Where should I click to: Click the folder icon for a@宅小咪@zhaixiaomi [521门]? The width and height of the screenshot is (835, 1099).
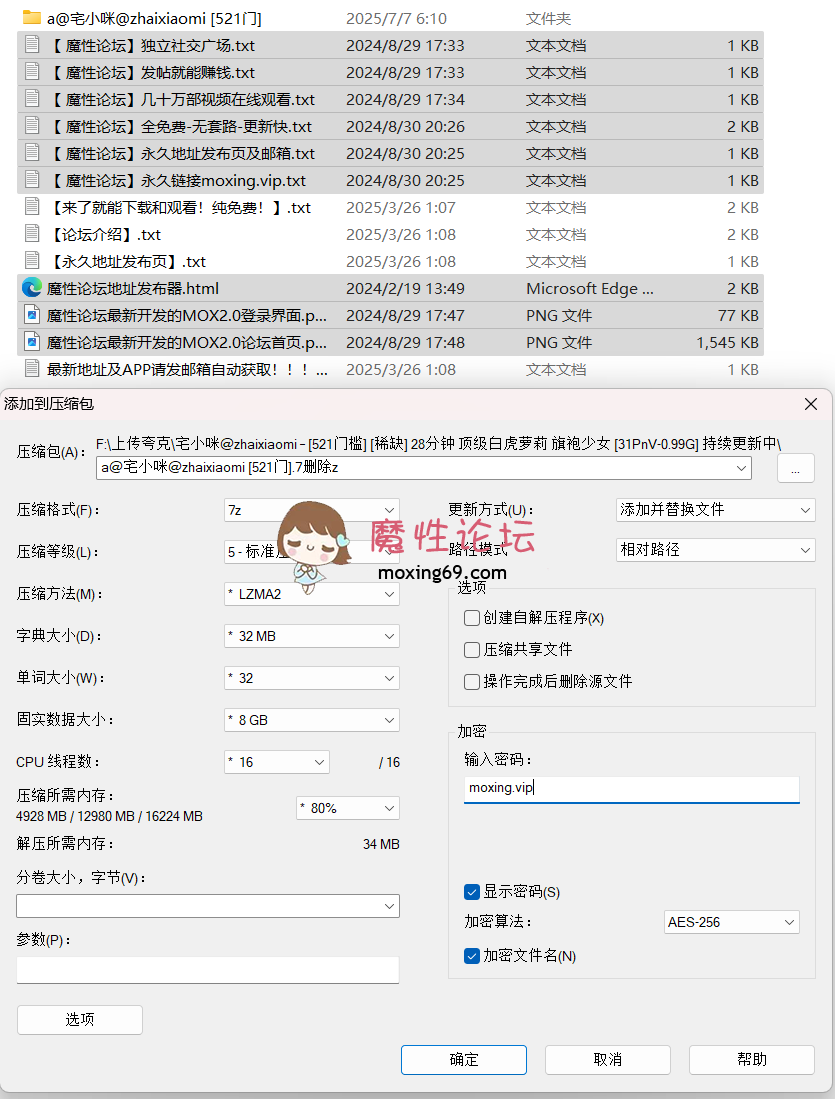point(32,18)
